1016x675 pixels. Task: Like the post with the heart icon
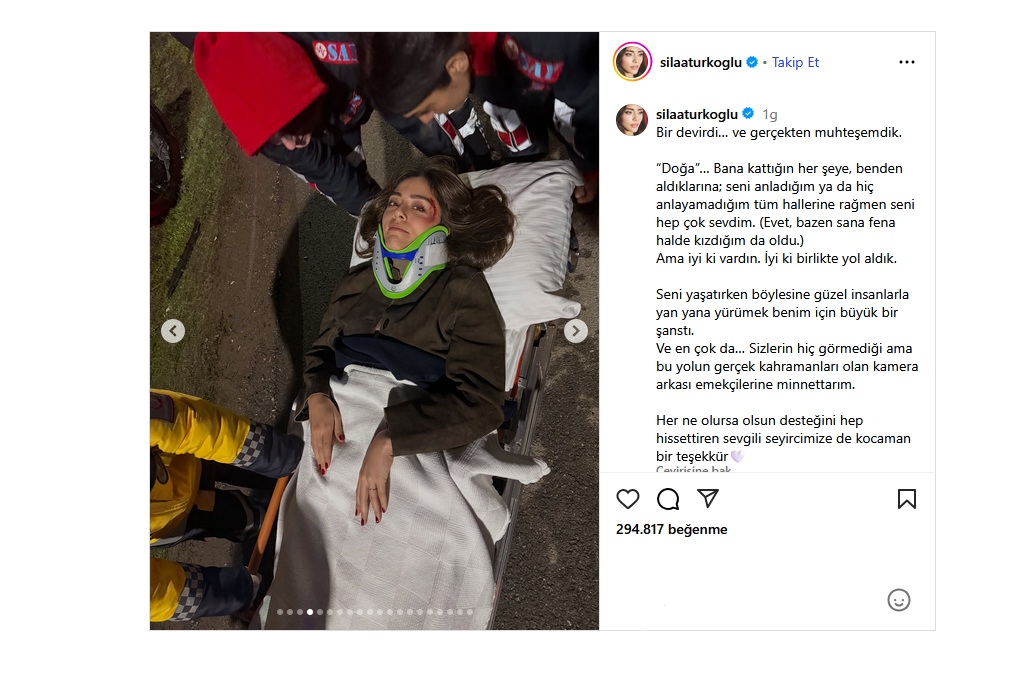tap(627, 499)
